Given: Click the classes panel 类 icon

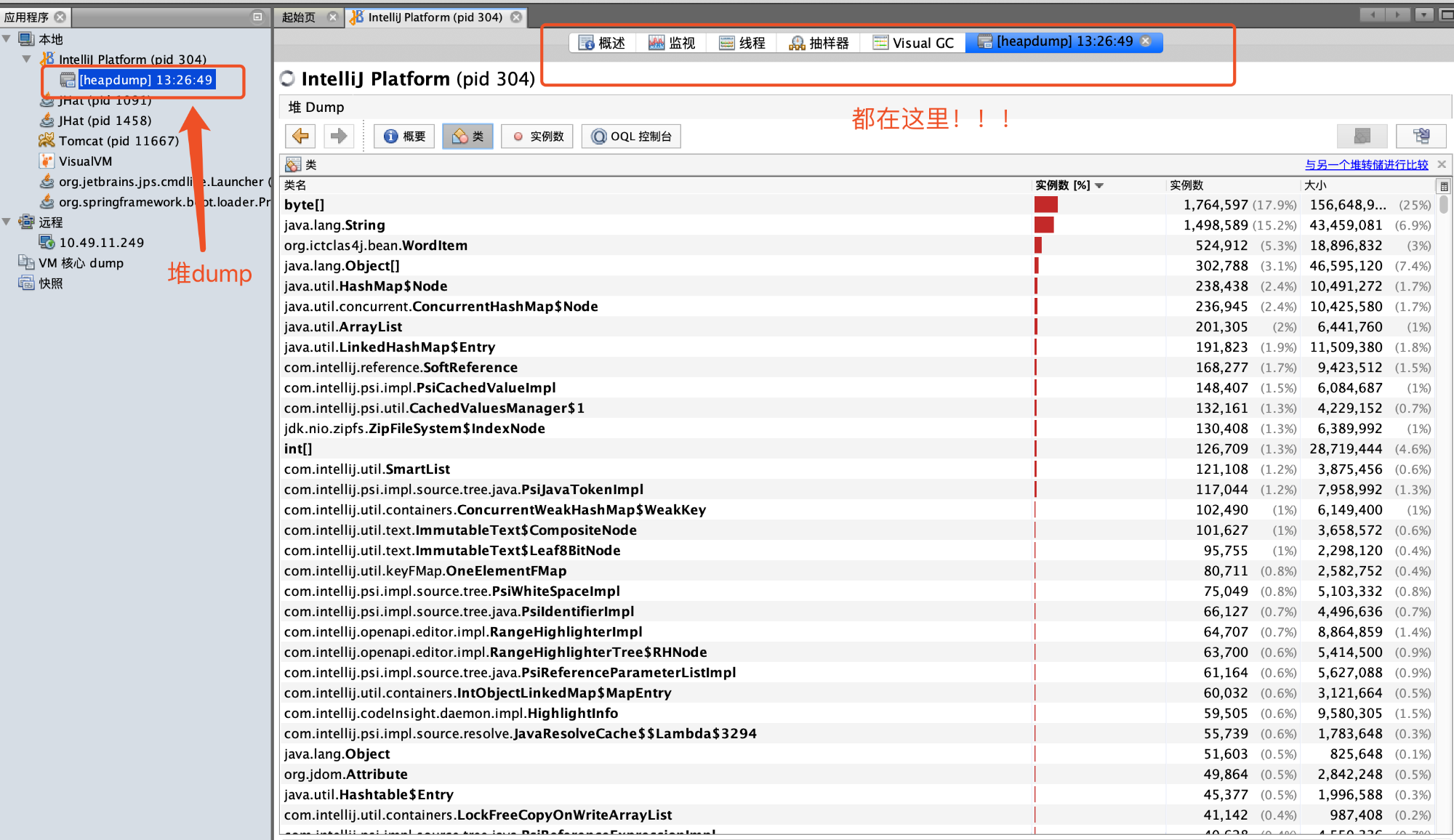Looking at the screenshot, I should tap(293, 164).
